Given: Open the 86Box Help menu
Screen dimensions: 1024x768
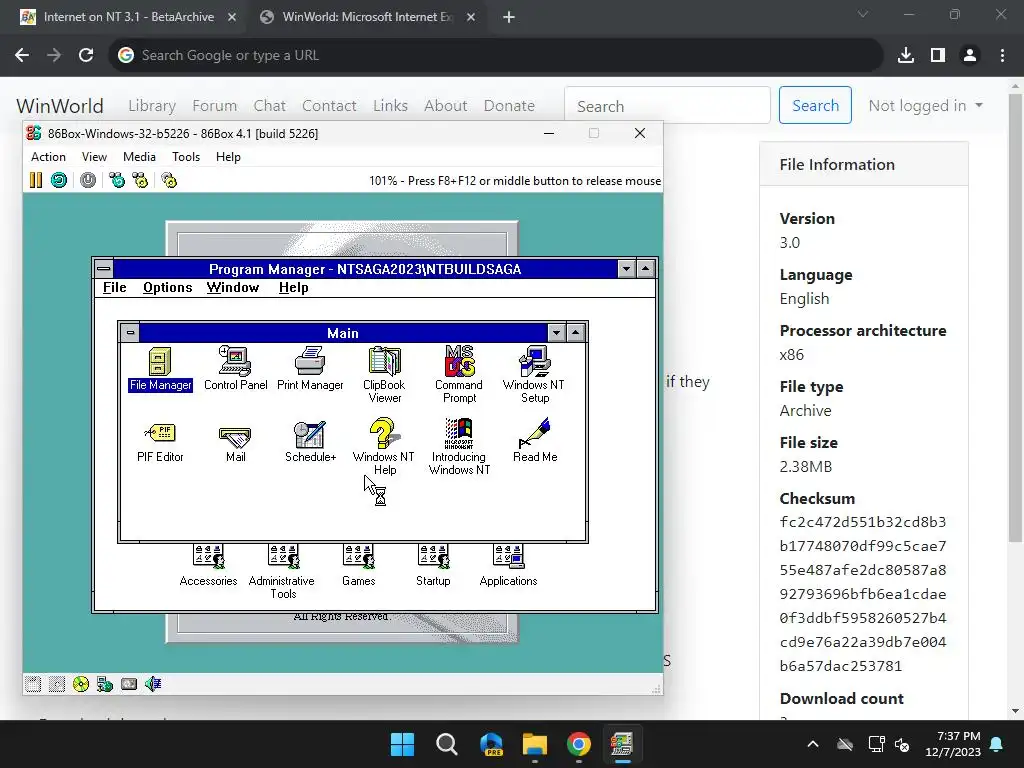Looking at the screenshot, I should point(228,157).
